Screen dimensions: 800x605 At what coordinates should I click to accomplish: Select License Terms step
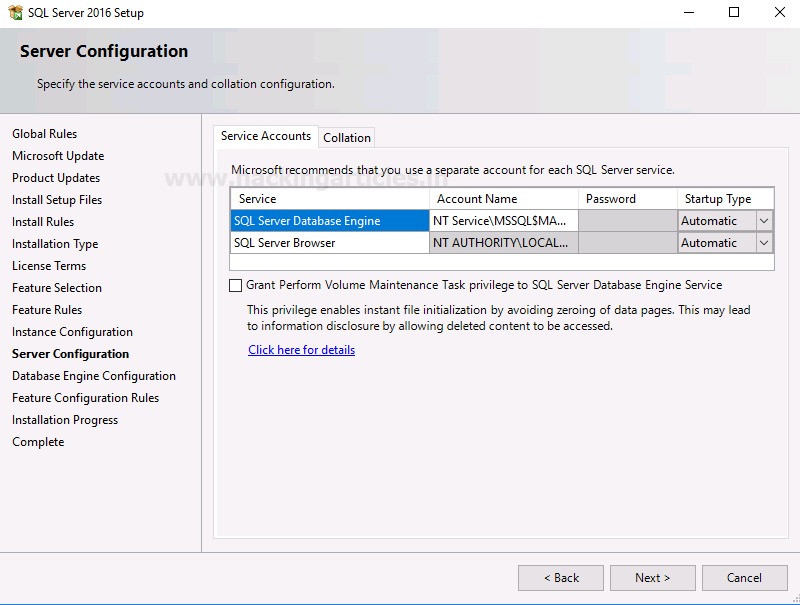49,266
